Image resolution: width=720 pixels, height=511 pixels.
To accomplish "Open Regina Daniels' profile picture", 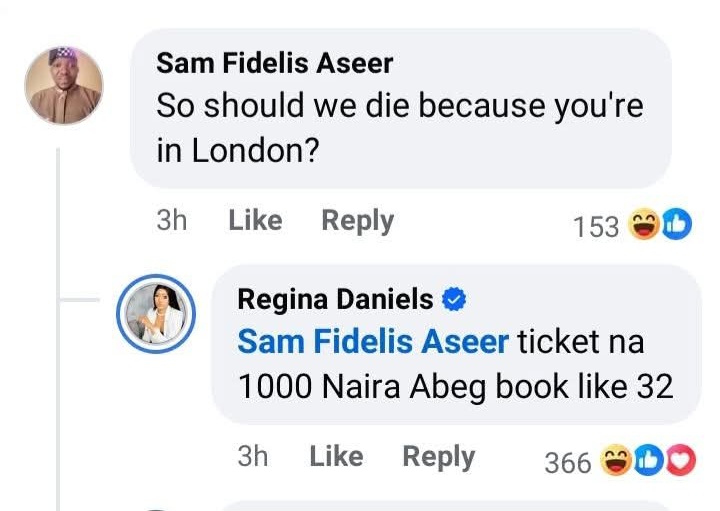I will [x=156, y=313].
